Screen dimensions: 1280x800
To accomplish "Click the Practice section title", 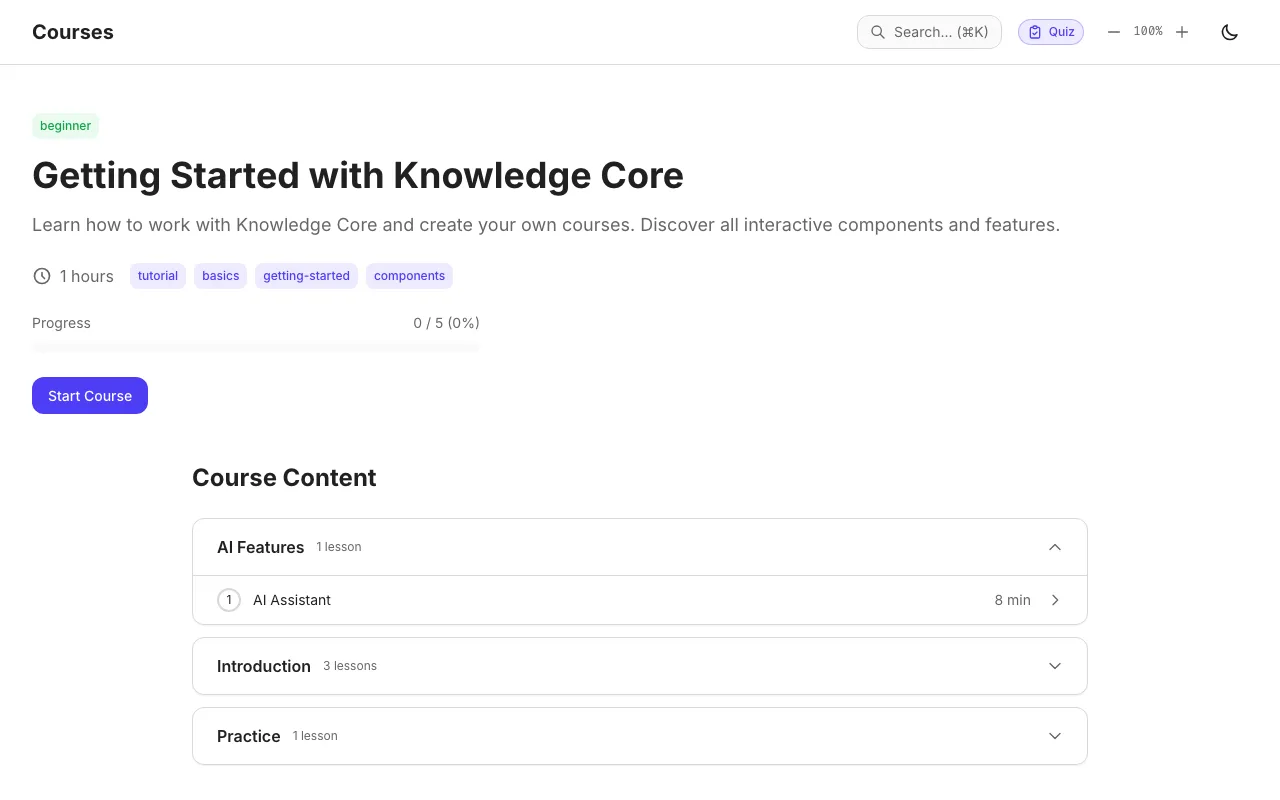I will [249, 736].
